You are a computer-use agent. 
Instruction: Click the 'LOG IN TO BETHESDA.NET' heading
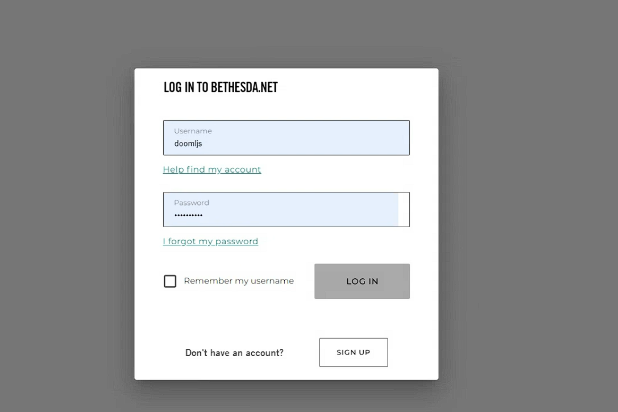pyautogui.click(x=221, y=87)
